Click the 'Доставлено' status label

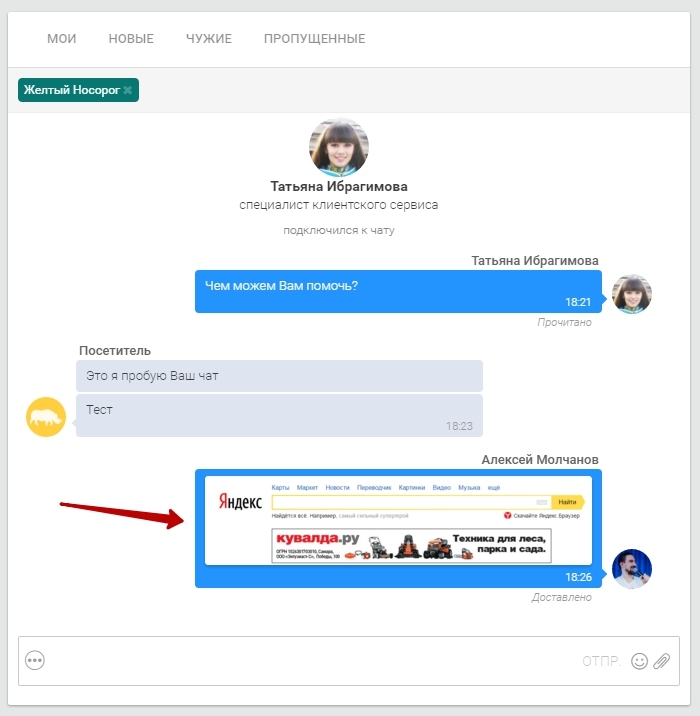(x=562, y=597)
